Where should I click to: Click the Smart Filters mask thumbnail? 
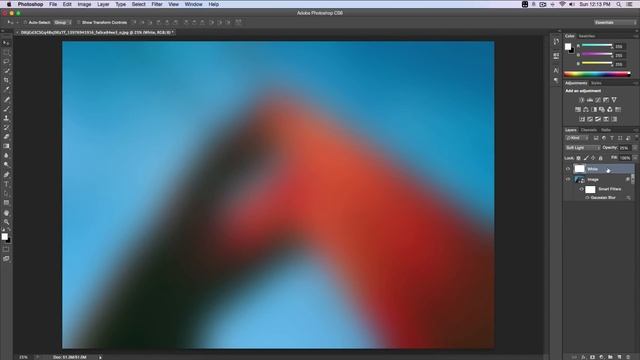(x=590, y=189)
